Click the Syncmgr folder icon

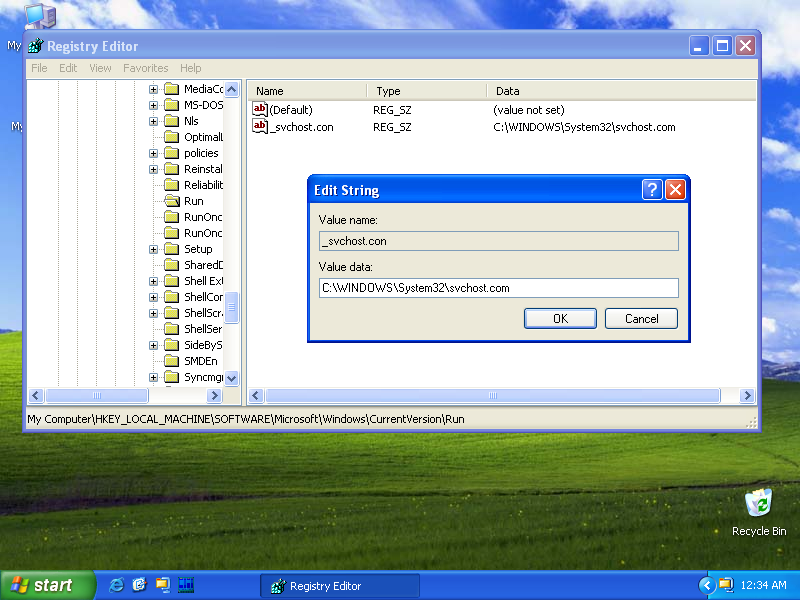click(x=171, y=377)
